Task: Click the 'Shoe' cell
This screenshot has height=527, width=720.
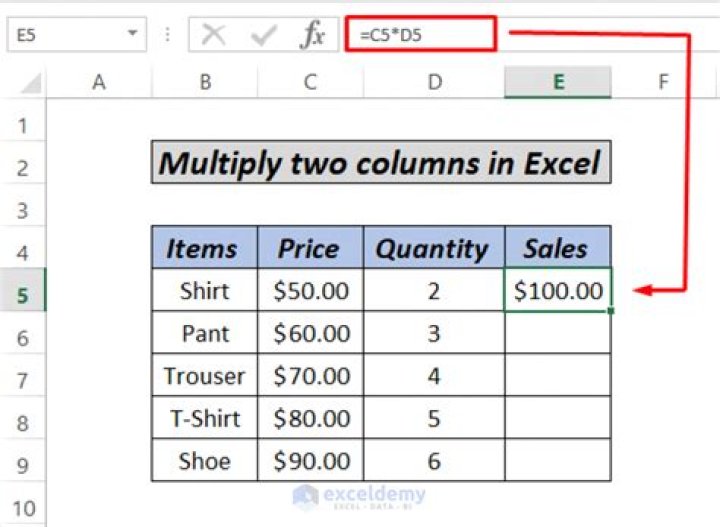Action: [205, 460]
